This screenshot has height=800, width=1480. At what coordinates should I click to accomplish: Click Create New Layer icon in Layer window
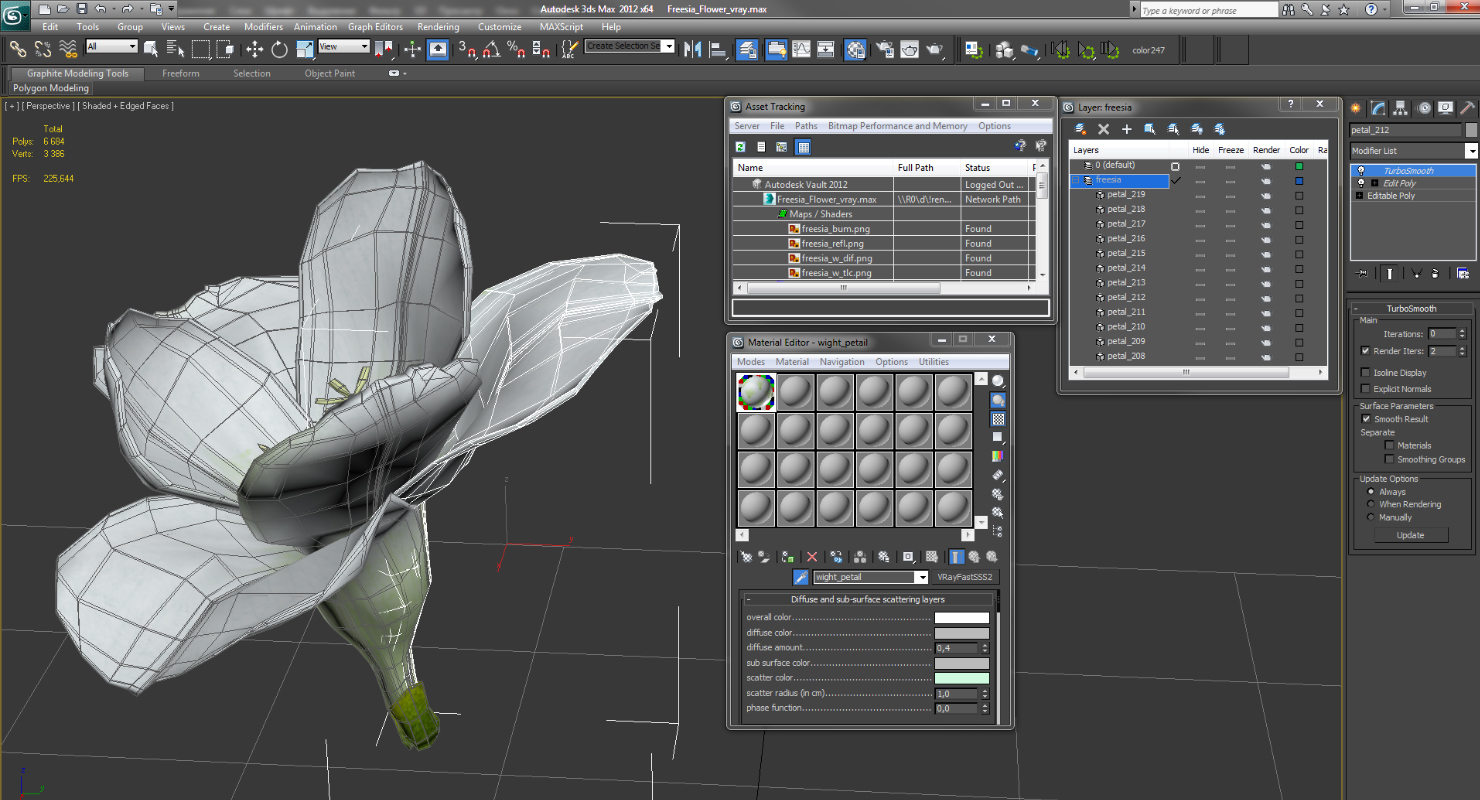click(1081, 129)
